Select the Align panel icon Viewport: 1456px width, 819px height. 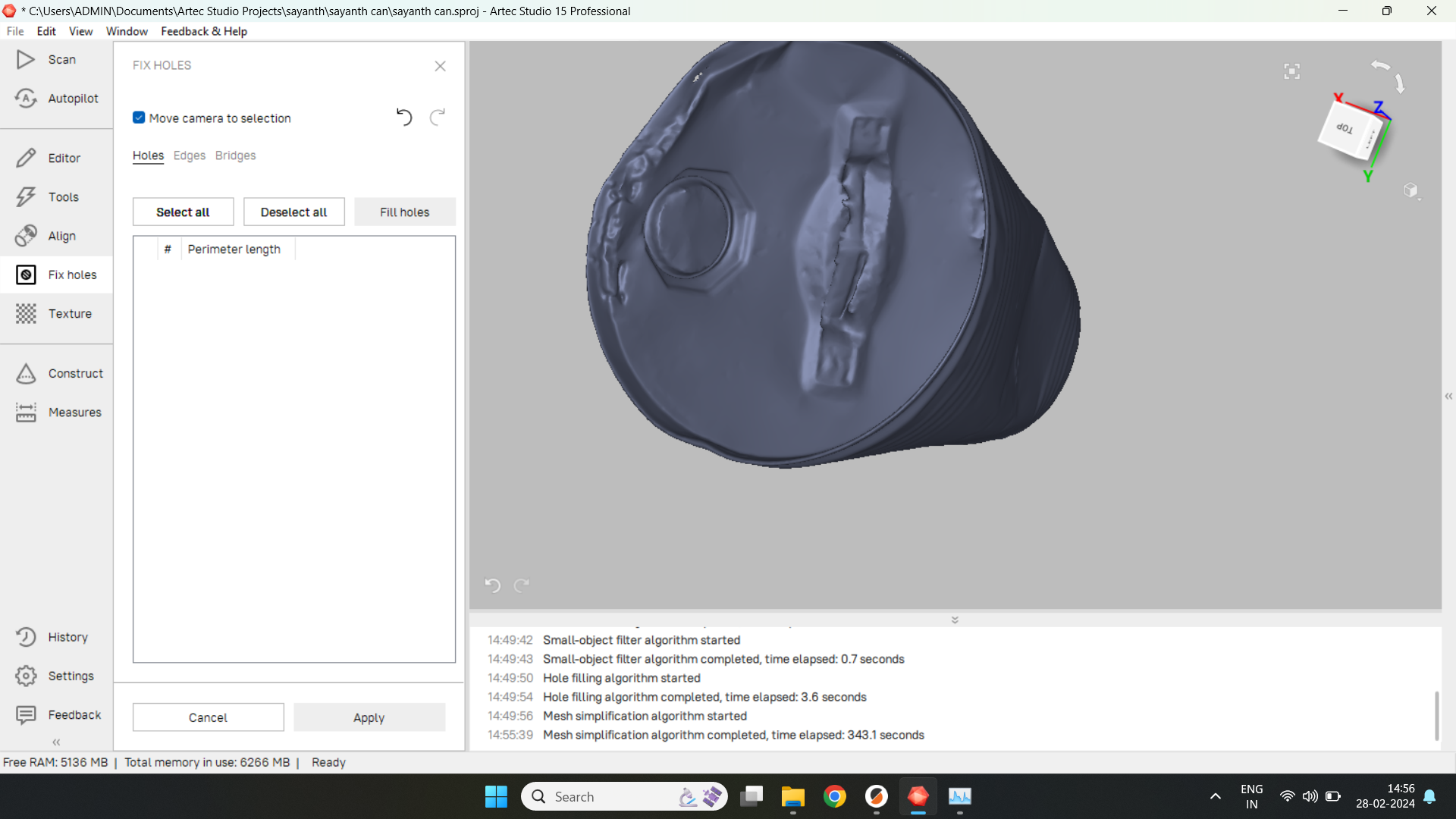pyautogui.click(x=26, y=236)
